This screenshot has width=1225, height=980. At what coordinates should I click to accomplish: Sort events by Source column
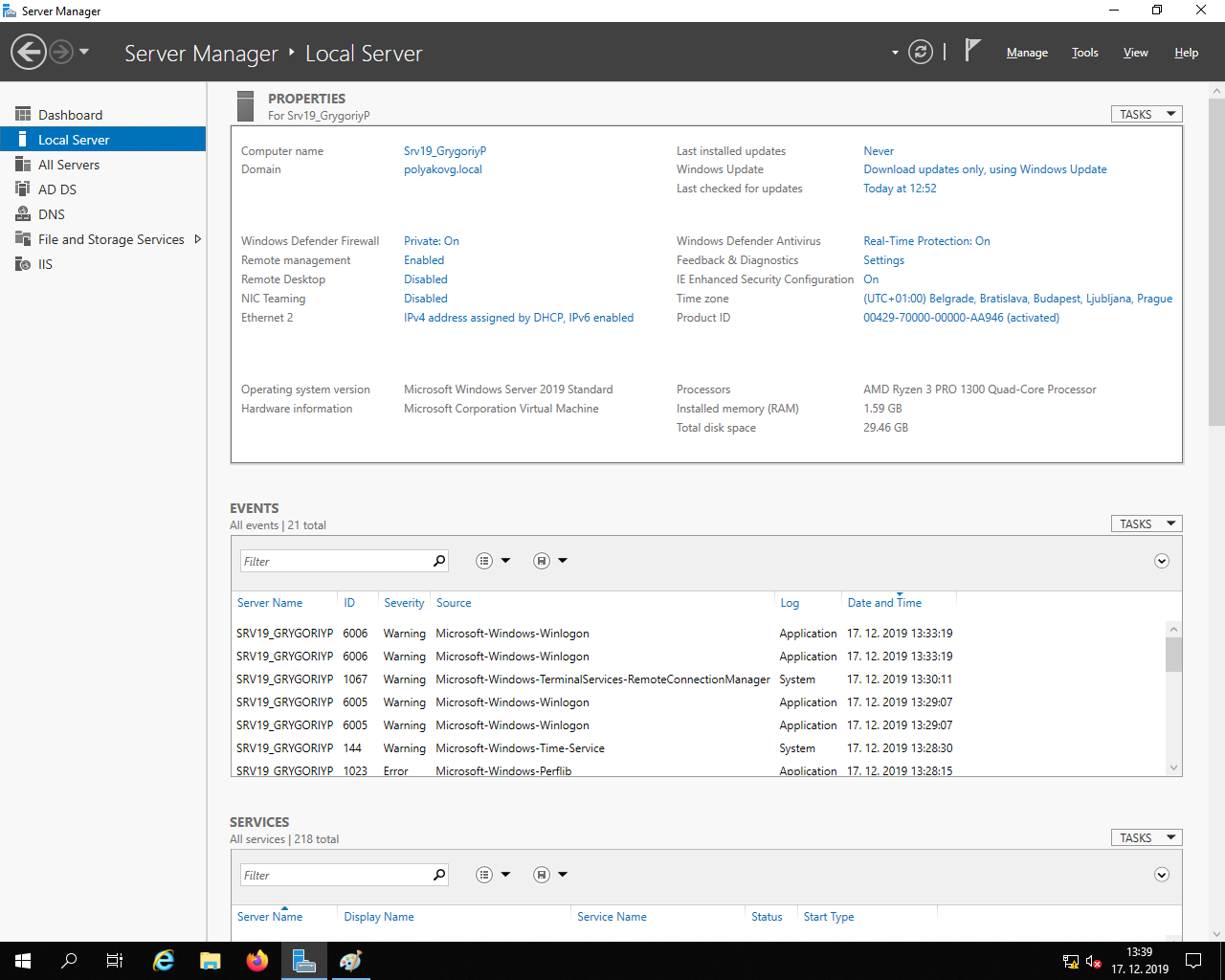[x=454, y=603]
